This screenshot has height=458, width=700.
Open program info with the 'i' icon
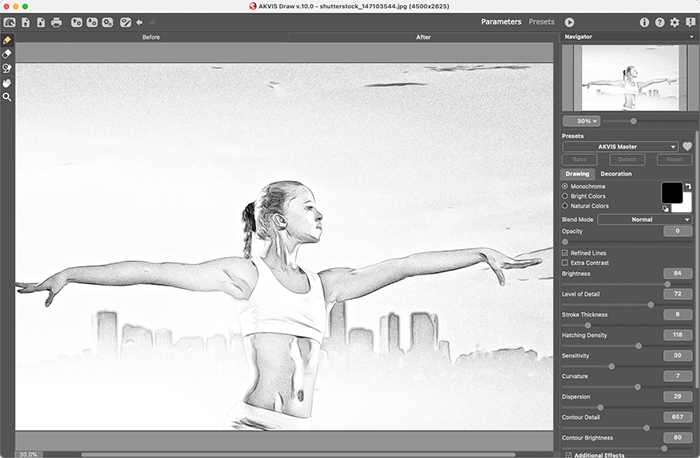pos(644,21)
